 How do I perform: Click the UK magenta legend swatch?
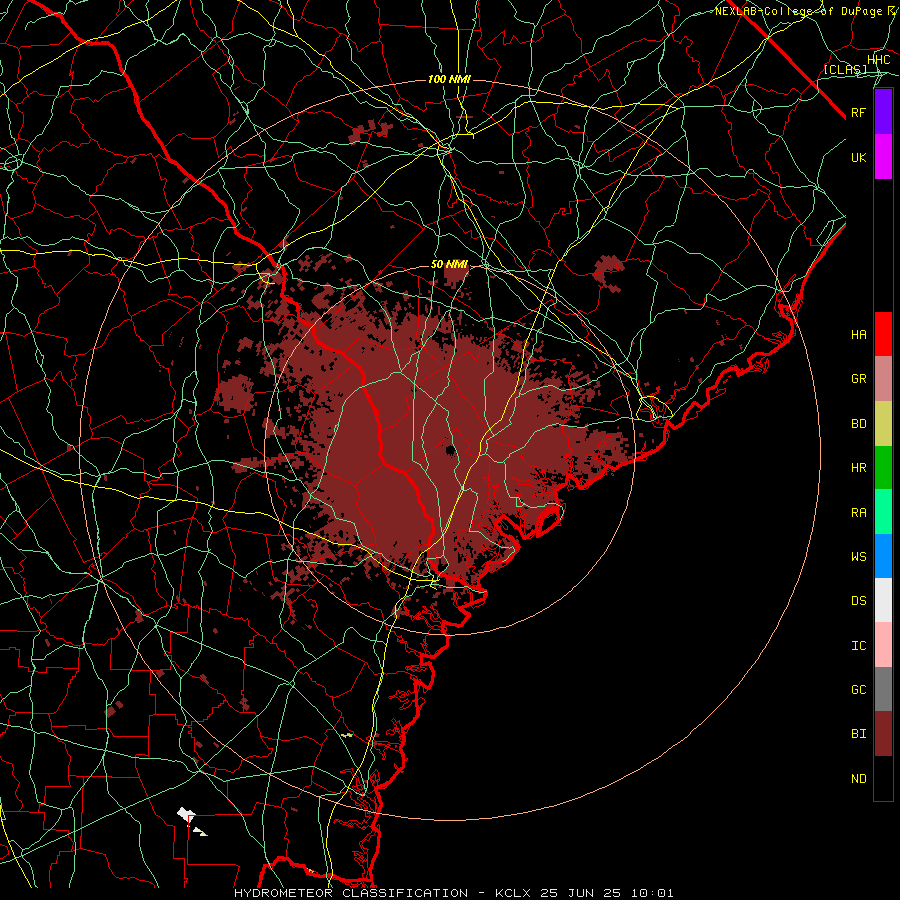883,157
